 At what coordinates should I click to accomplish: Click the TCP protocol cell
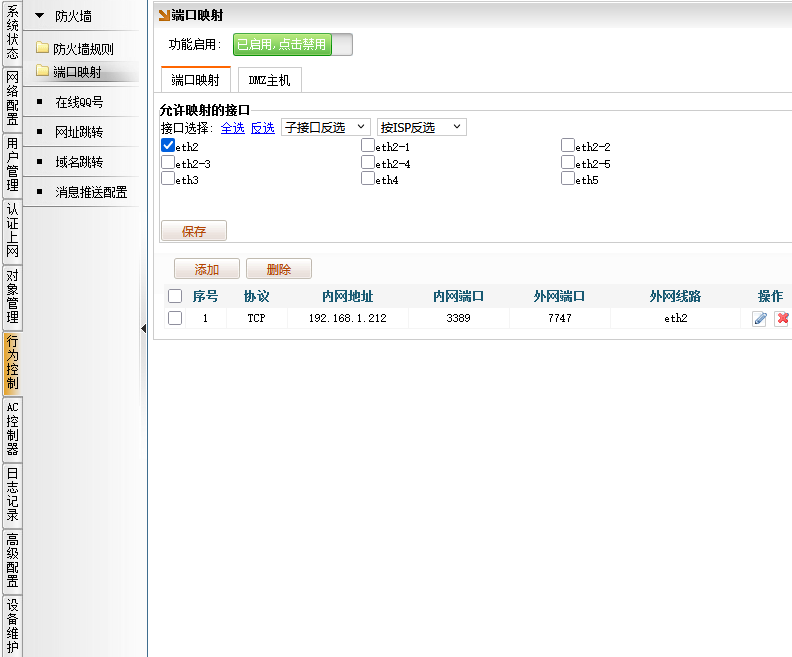[257, 318]
